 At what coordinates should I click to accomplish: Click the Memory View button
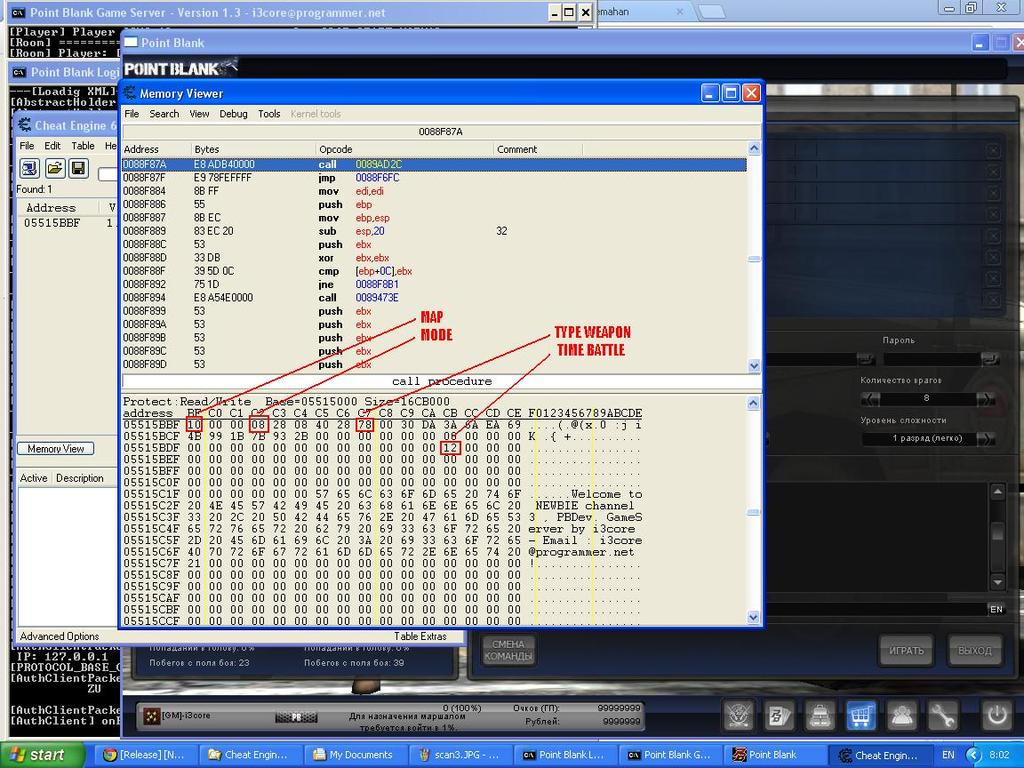tap(56, 448)
